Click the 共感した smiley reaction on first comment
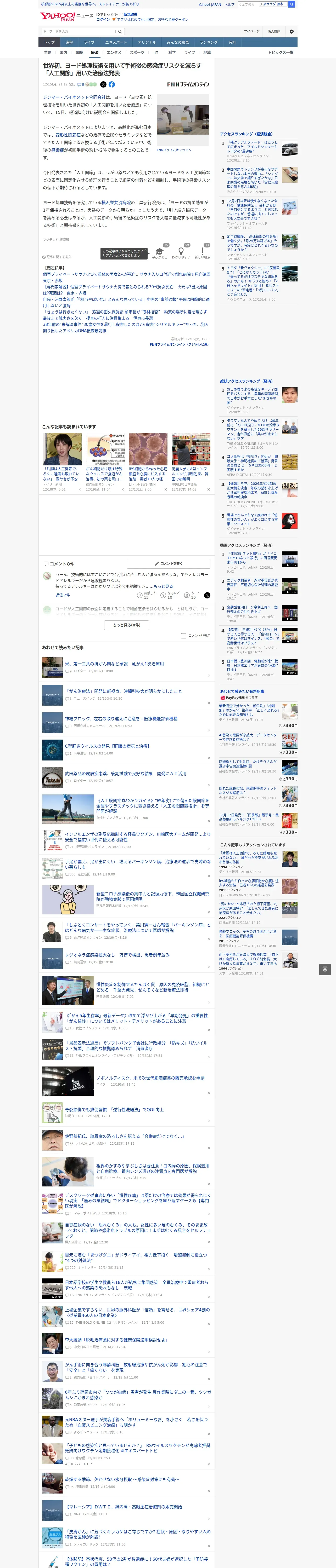This screenshot has height=1568, width=336. 140,595
